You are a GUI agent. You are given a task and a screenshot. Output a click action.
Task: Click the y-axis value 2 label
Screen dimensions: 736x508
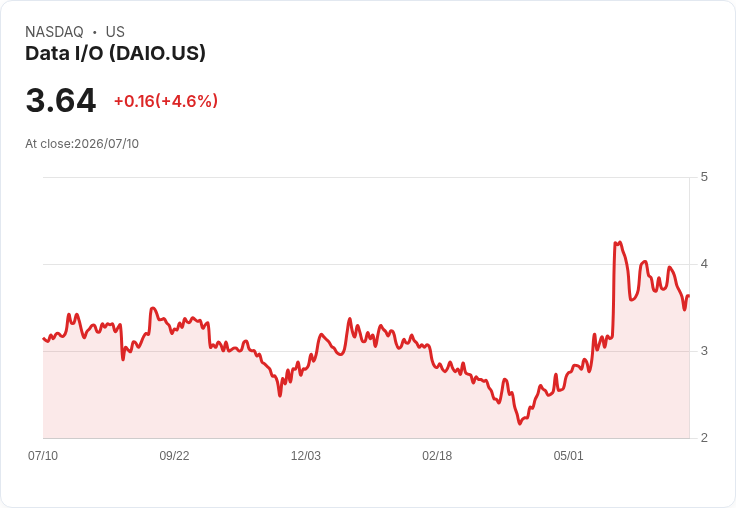pos(704,438)
